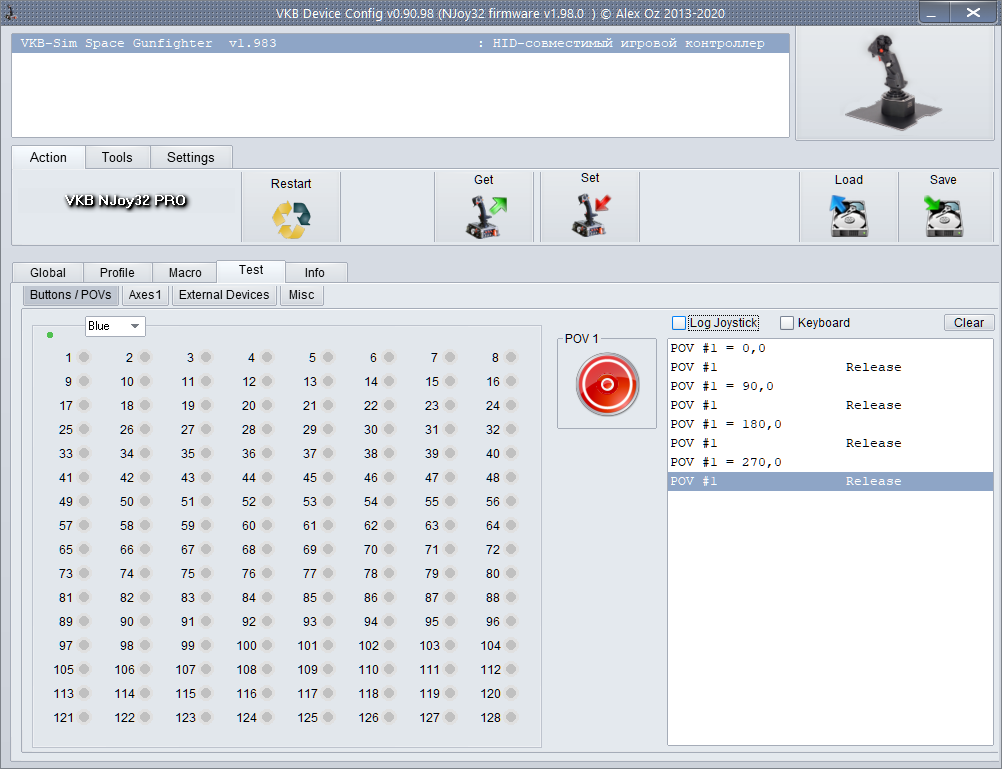
Task: Open the Profile tab
Action: click(118, 272)
